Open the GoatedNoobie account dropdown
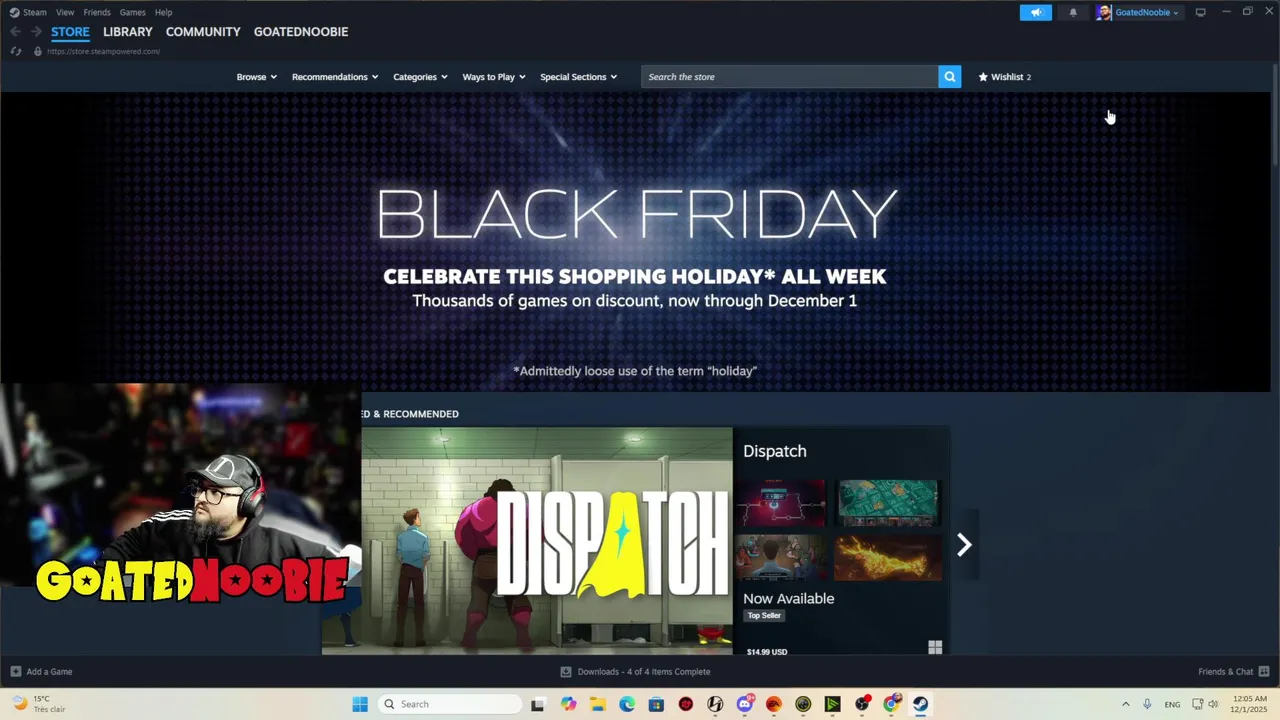Viewport: 1280px width, 720px height. [1147, 12]
